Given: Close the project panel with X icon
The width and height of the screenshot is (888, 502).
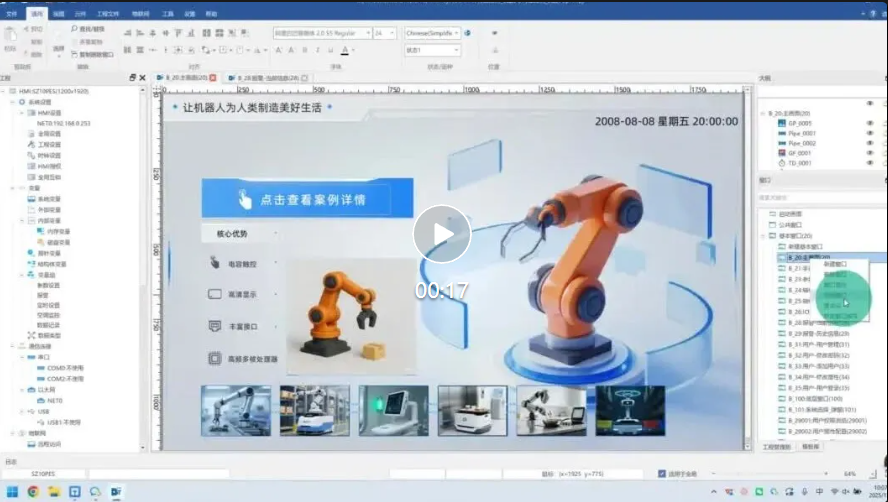Looking at the screenshot, I should tap(143, 77).
